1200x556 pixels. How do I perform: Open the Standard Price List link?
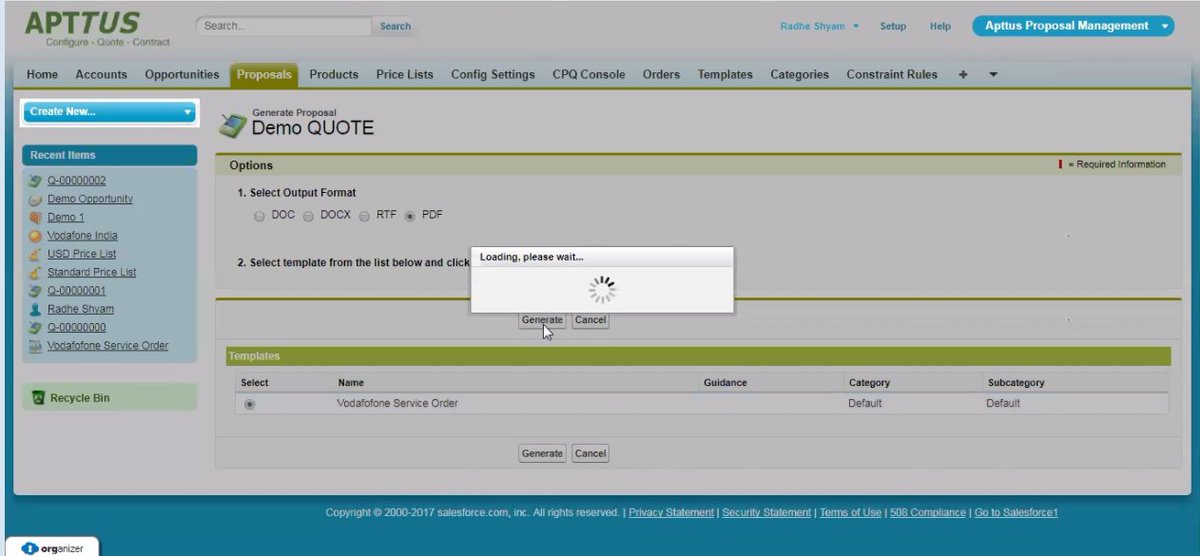click(x=92, y=272)
